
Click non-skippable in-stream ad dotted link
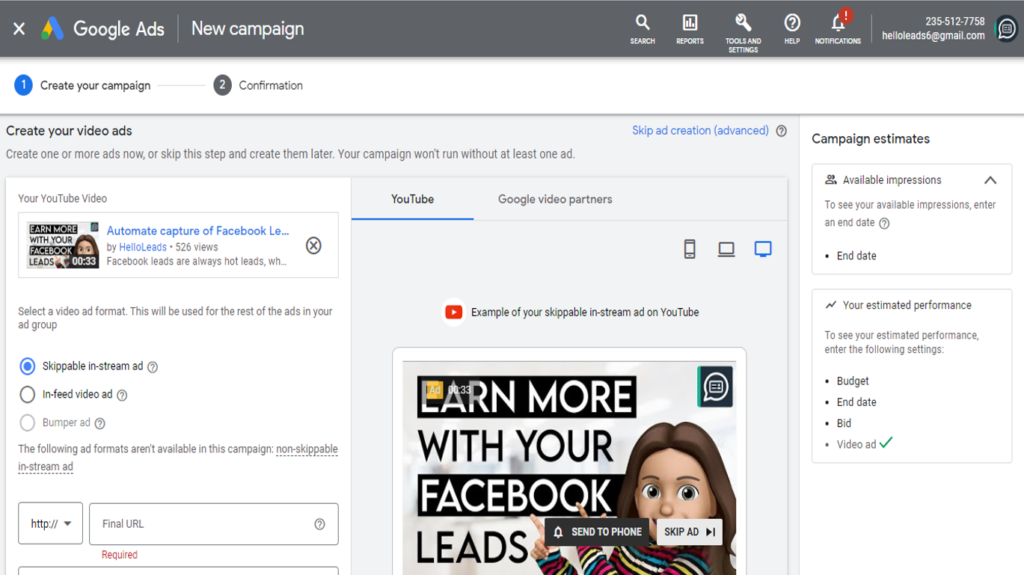(307, 450)
